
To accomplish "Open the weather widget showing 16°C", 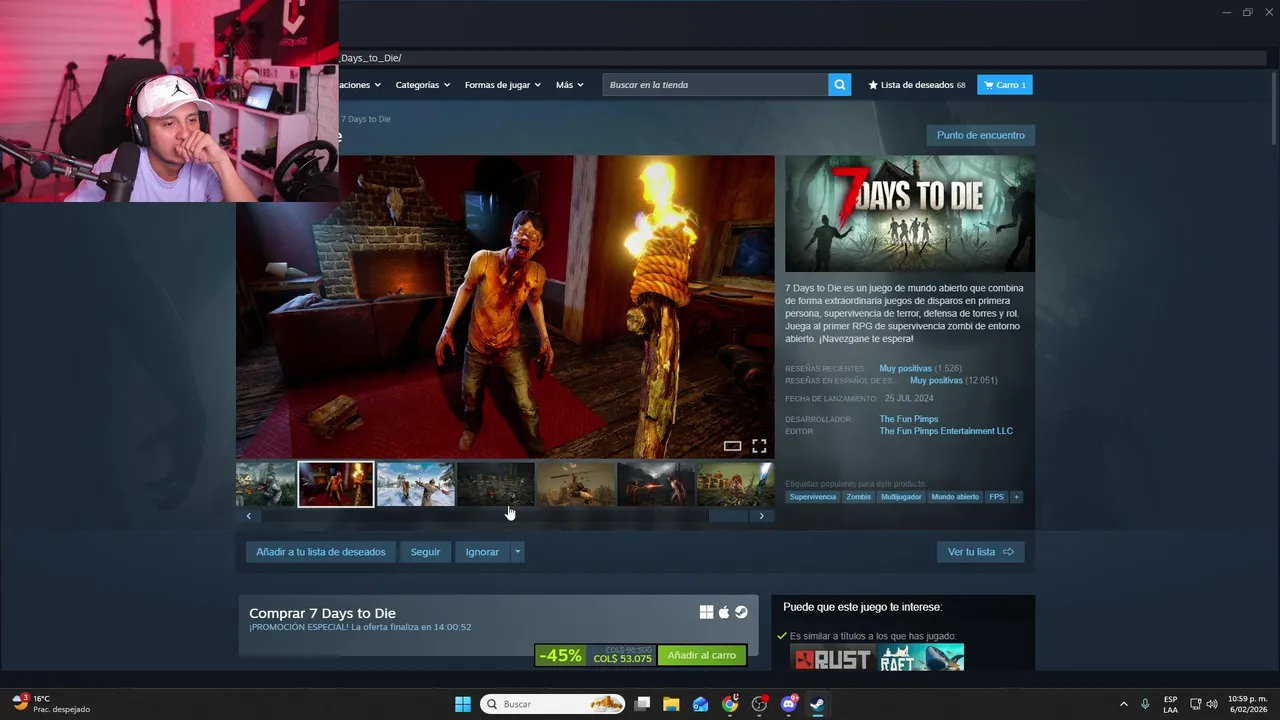I will pyautogui.click(x=52, y=704).
